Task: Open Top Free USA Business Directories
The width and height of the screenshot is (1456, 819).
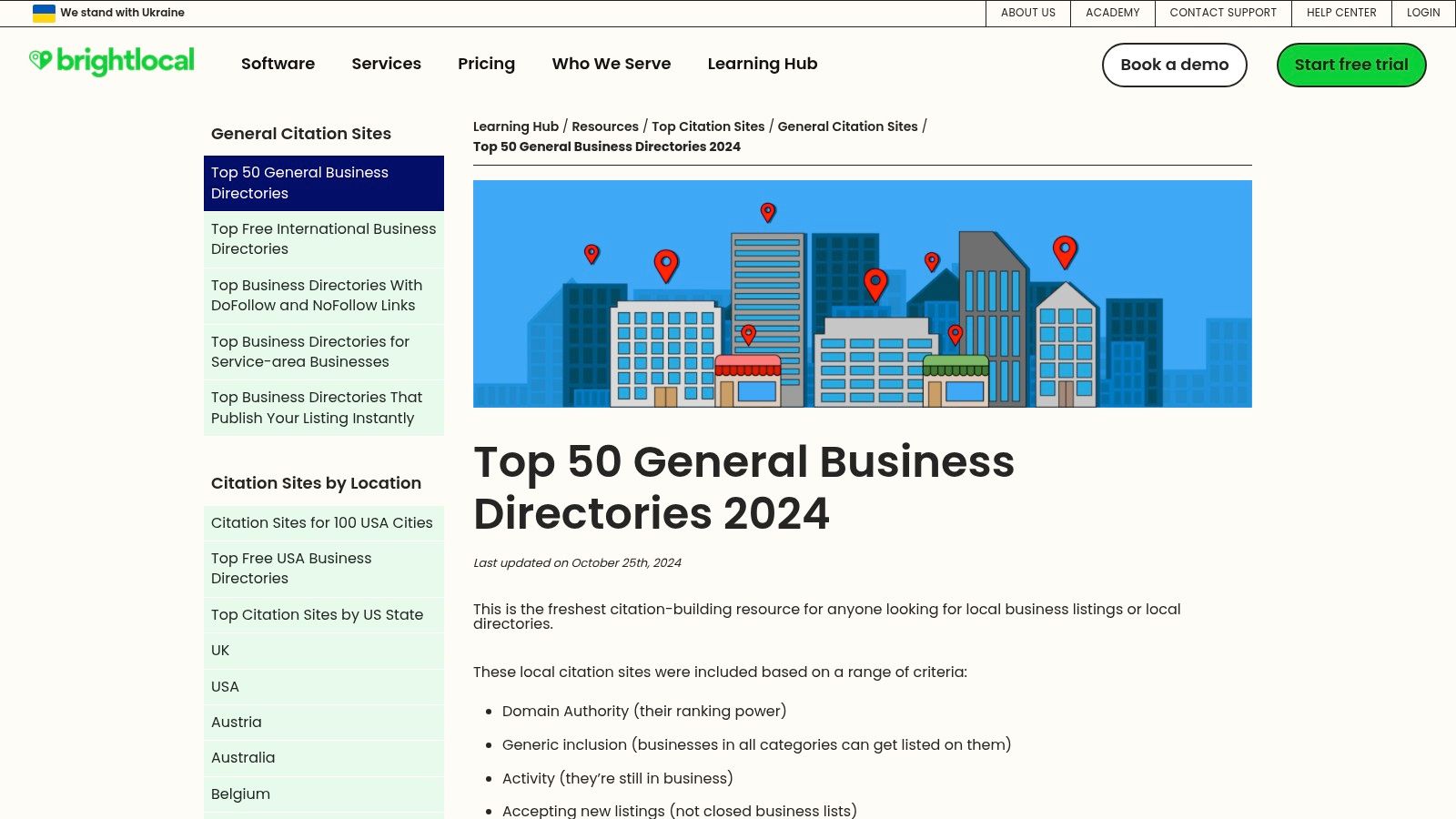Action: [324, 569]
